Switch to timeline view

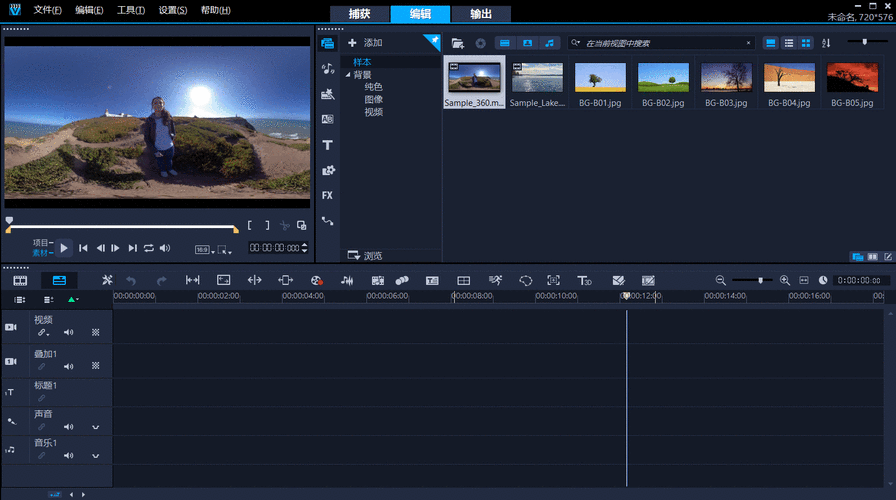pyautogui.click(x=59, y=281)
